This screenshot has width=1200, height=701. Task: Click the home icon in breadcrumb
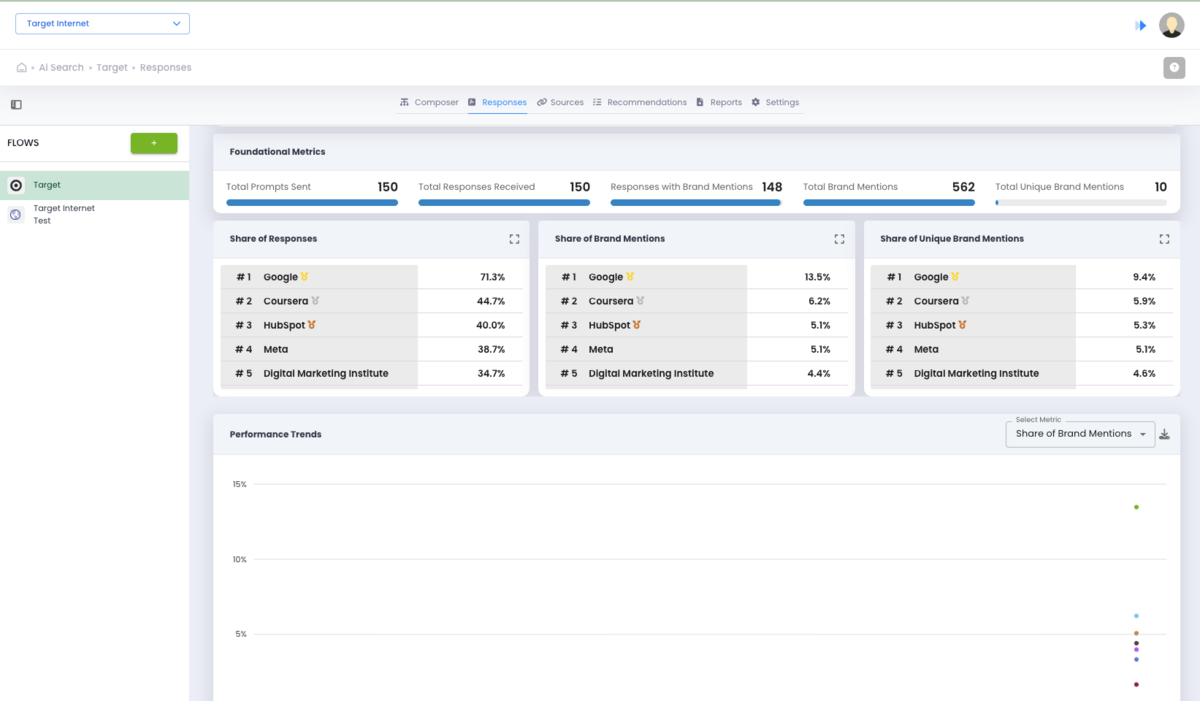(x=21, y=68)
